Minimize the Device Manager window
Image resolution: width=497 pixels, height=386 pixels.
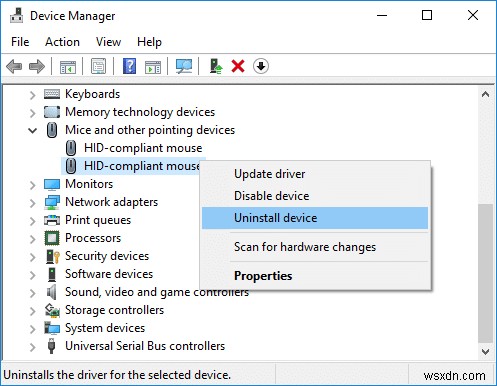coord(382,15)
